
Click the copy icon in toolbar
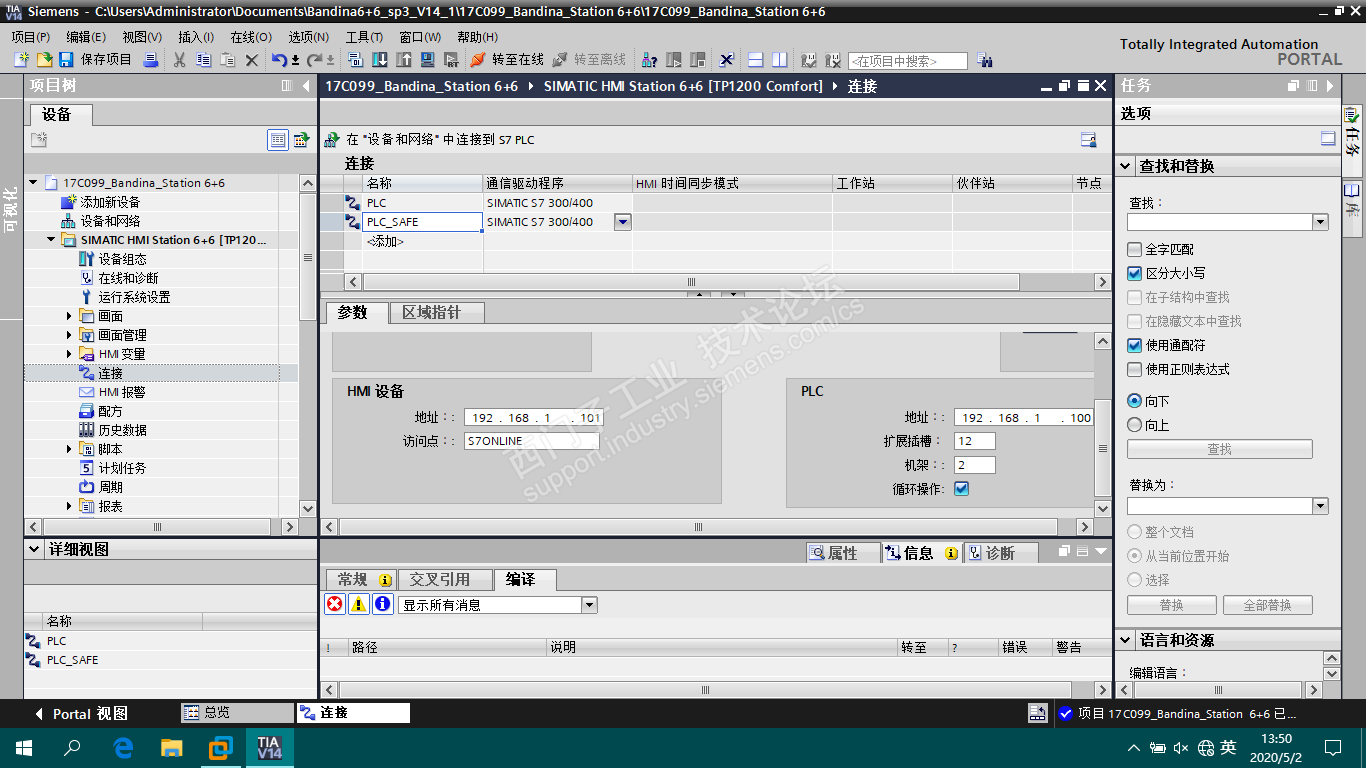203,60
